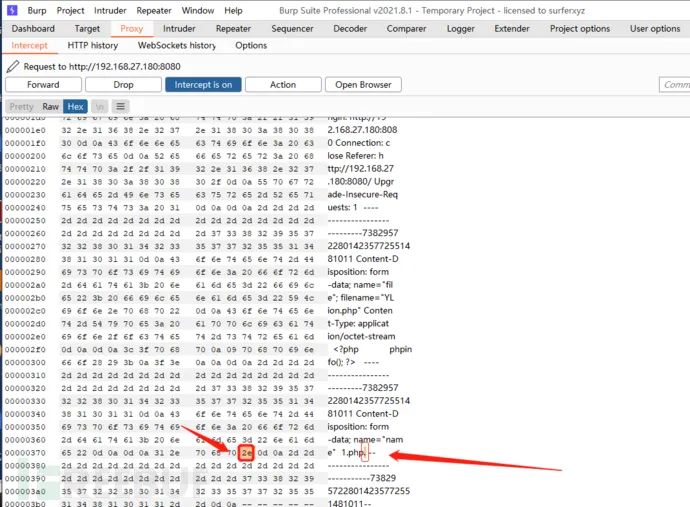Click offset cell 000001e0

pyautogui.click(x=25, y=130)
